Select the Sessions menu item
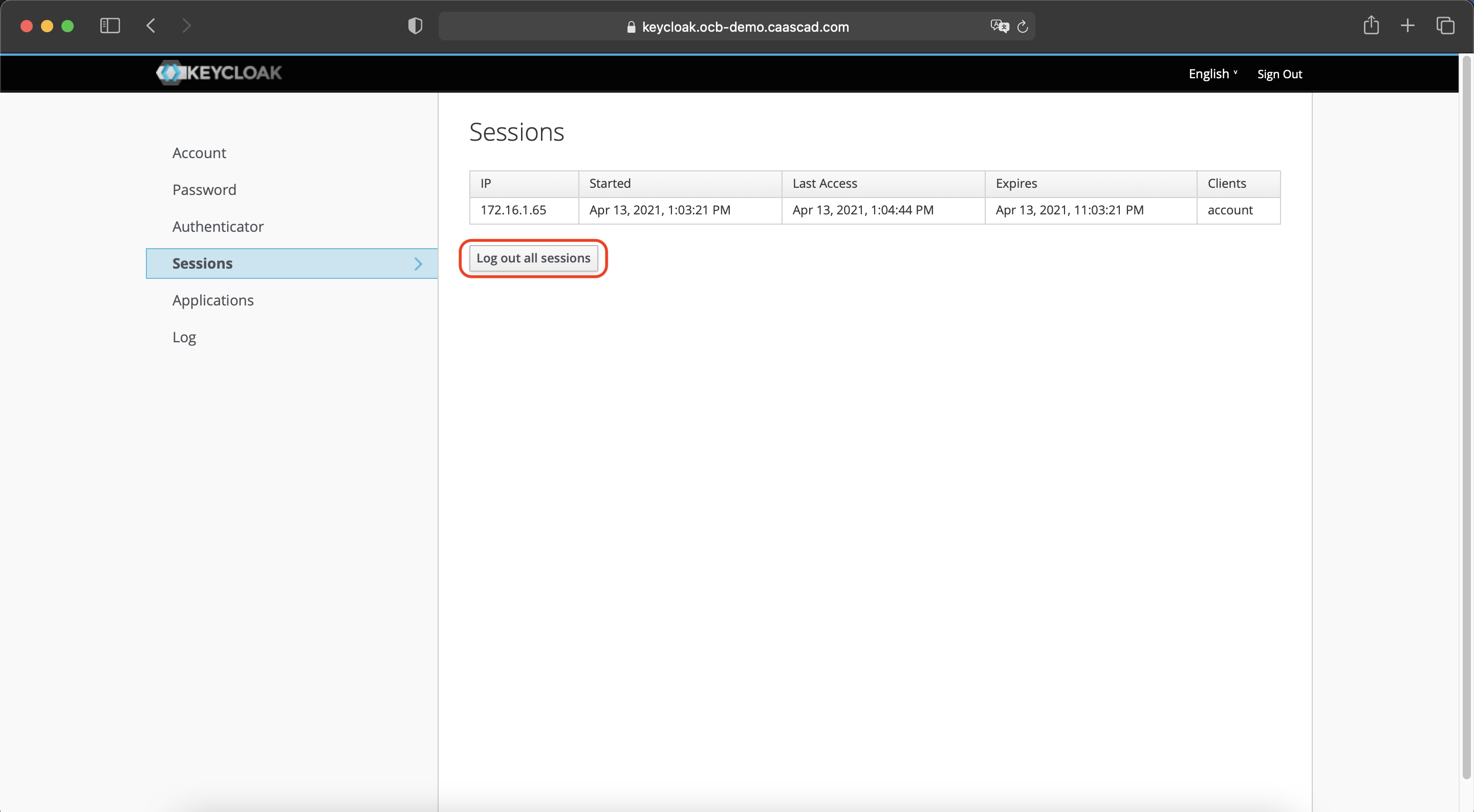Image resolution: width=1474 pixels, height=812 pixels. click(x=292, y=263)
